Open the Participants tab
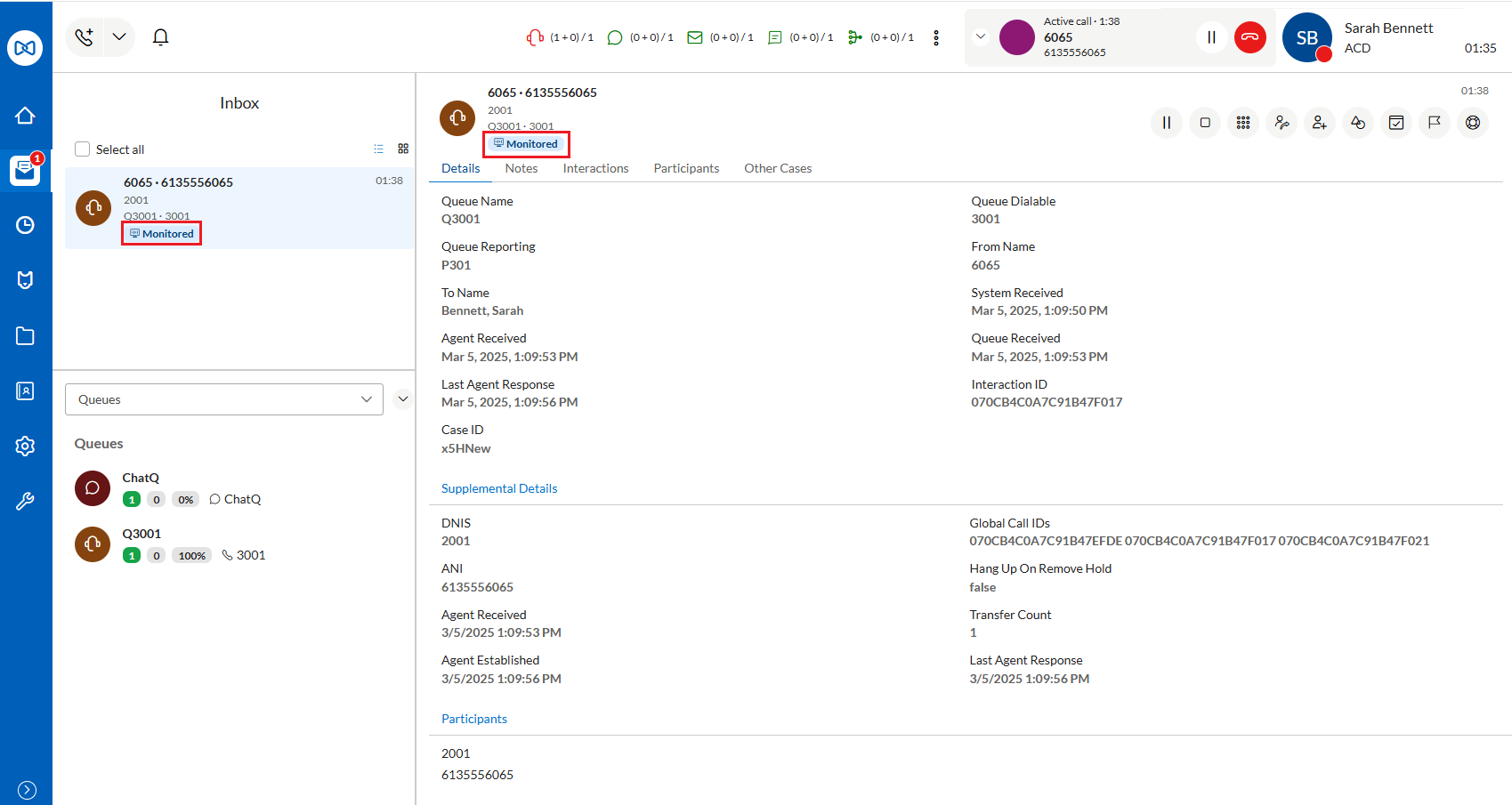Screen dimensions: 1512x805 point(685,168)
